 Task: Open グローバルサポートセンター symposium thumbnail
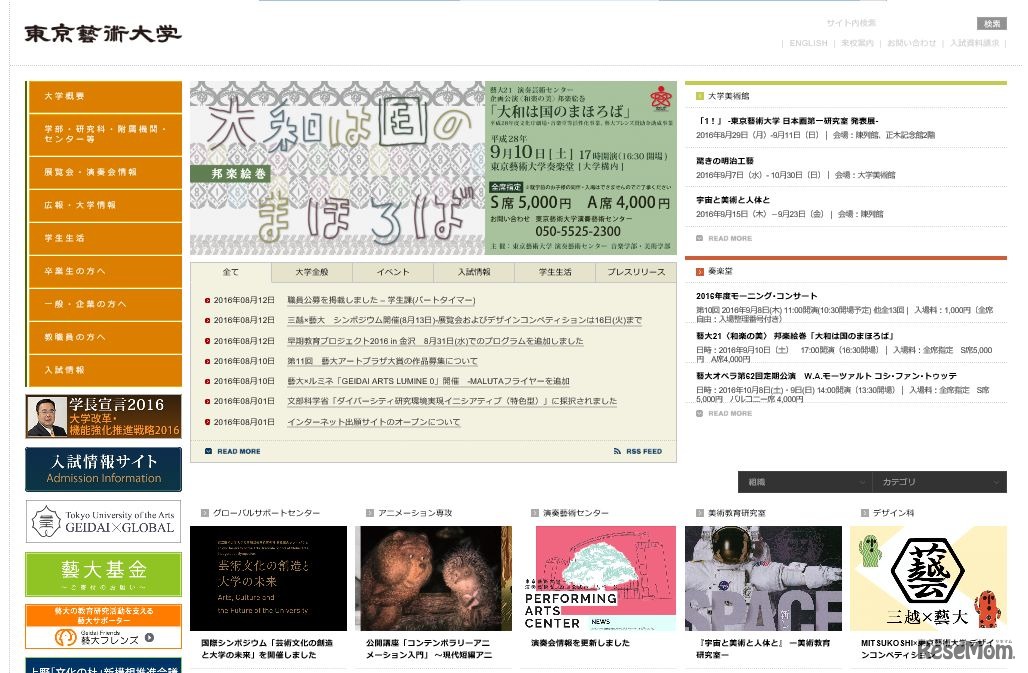coord(268,578)
